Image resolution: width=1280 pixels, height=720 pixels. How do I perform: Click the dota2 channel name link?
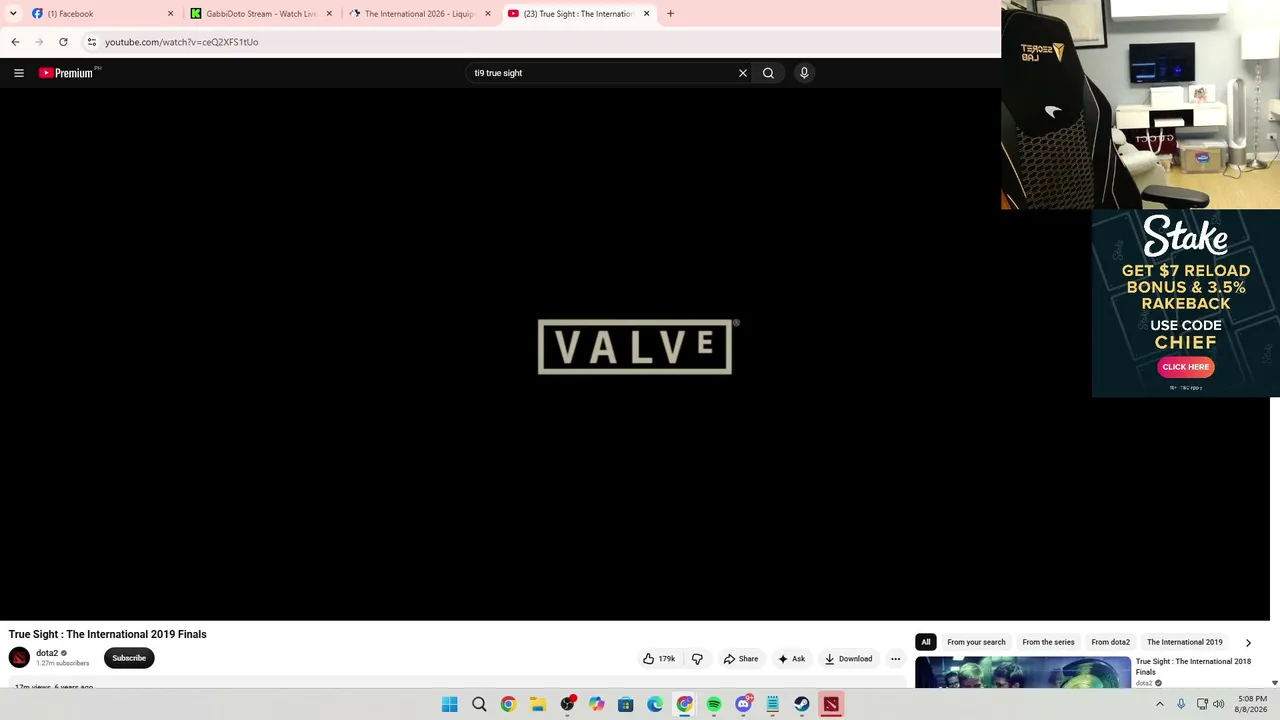tap(47, 653)
